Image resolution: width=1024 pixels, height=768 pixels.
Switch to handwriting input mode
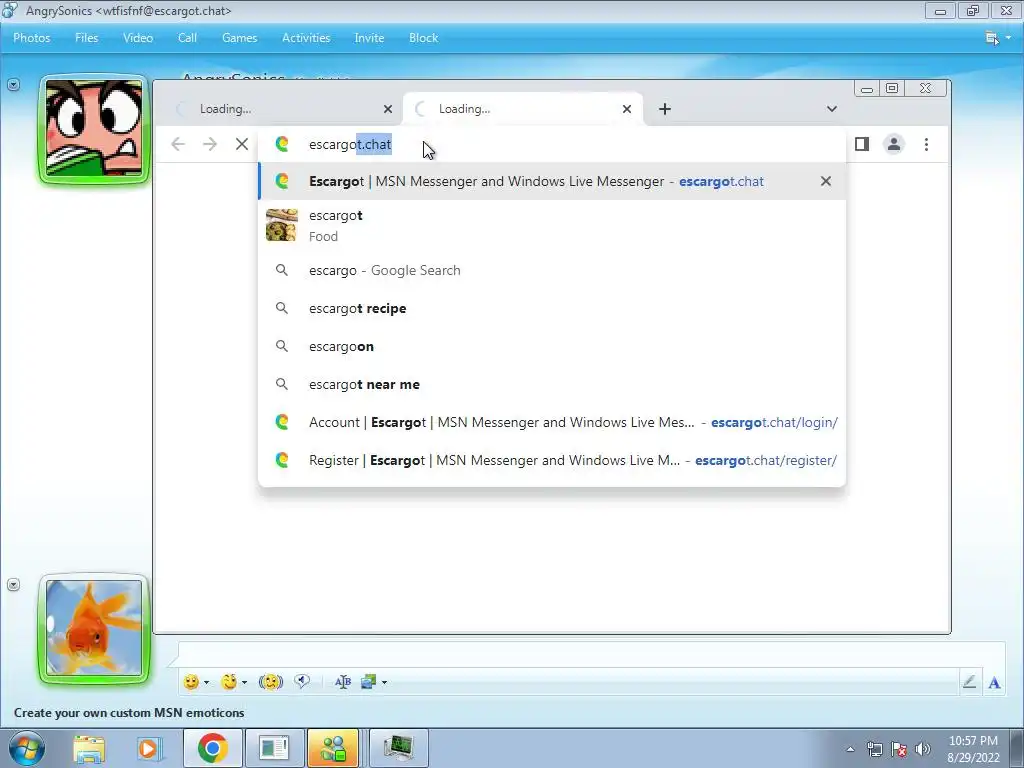pyautogui.click(x=970, y=682)
